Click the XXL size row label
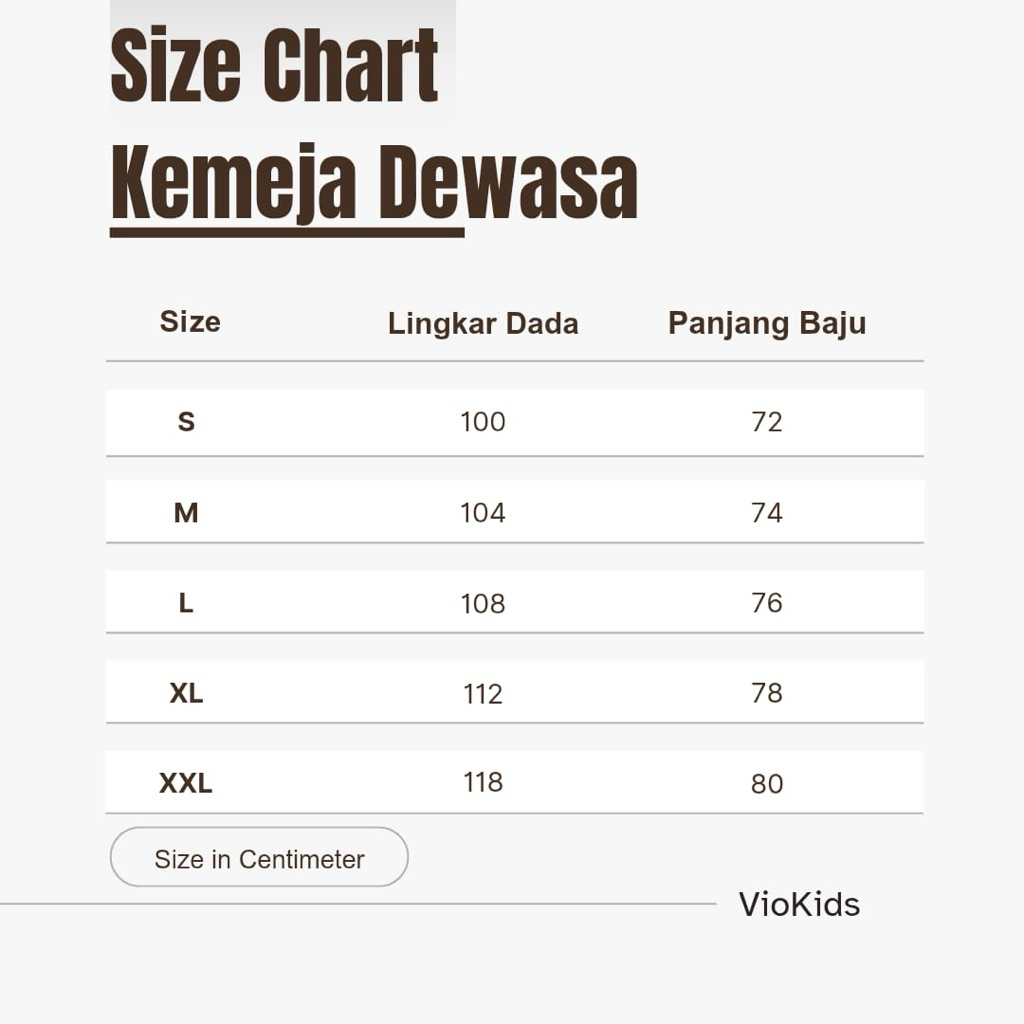The width and height of the screenshot is (1024, 1024). point(186,783)
